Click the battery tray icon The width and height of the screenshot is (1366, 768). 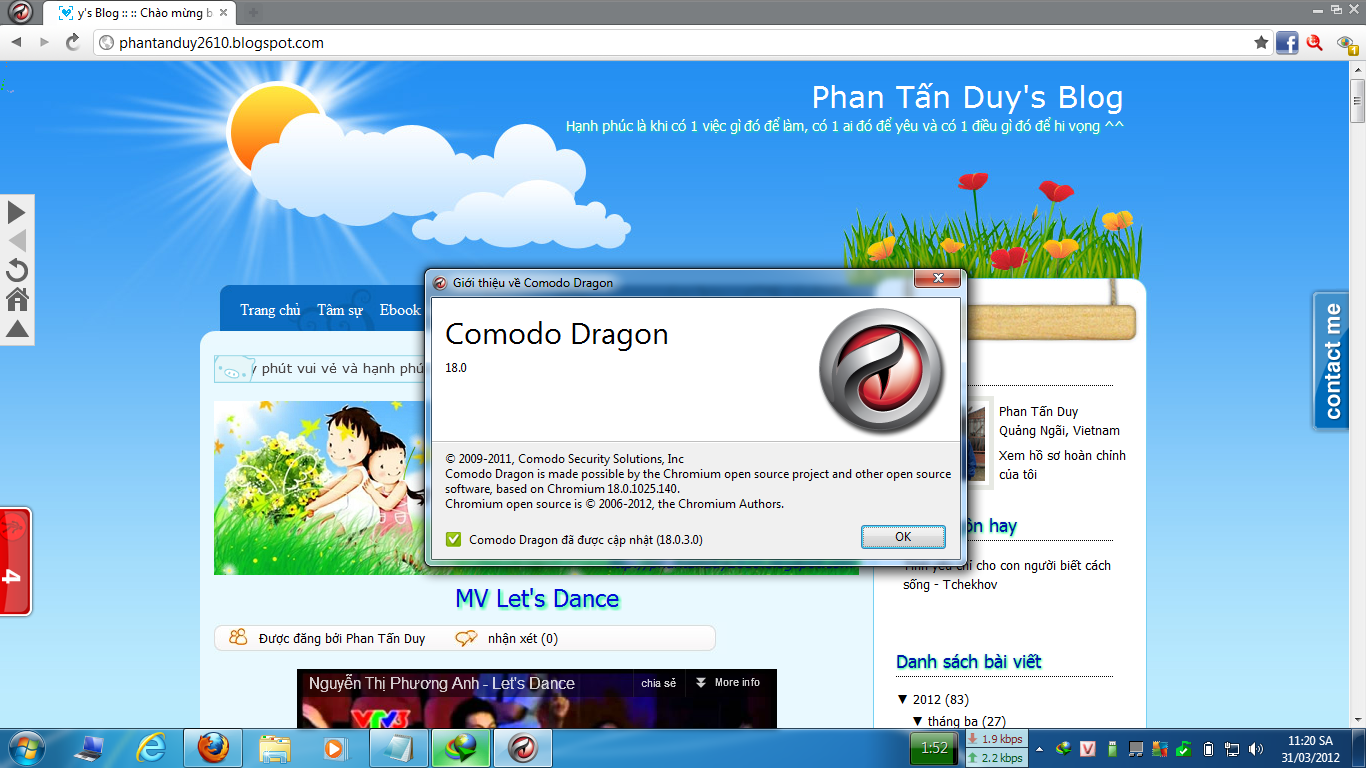(x=1208, y=748)
